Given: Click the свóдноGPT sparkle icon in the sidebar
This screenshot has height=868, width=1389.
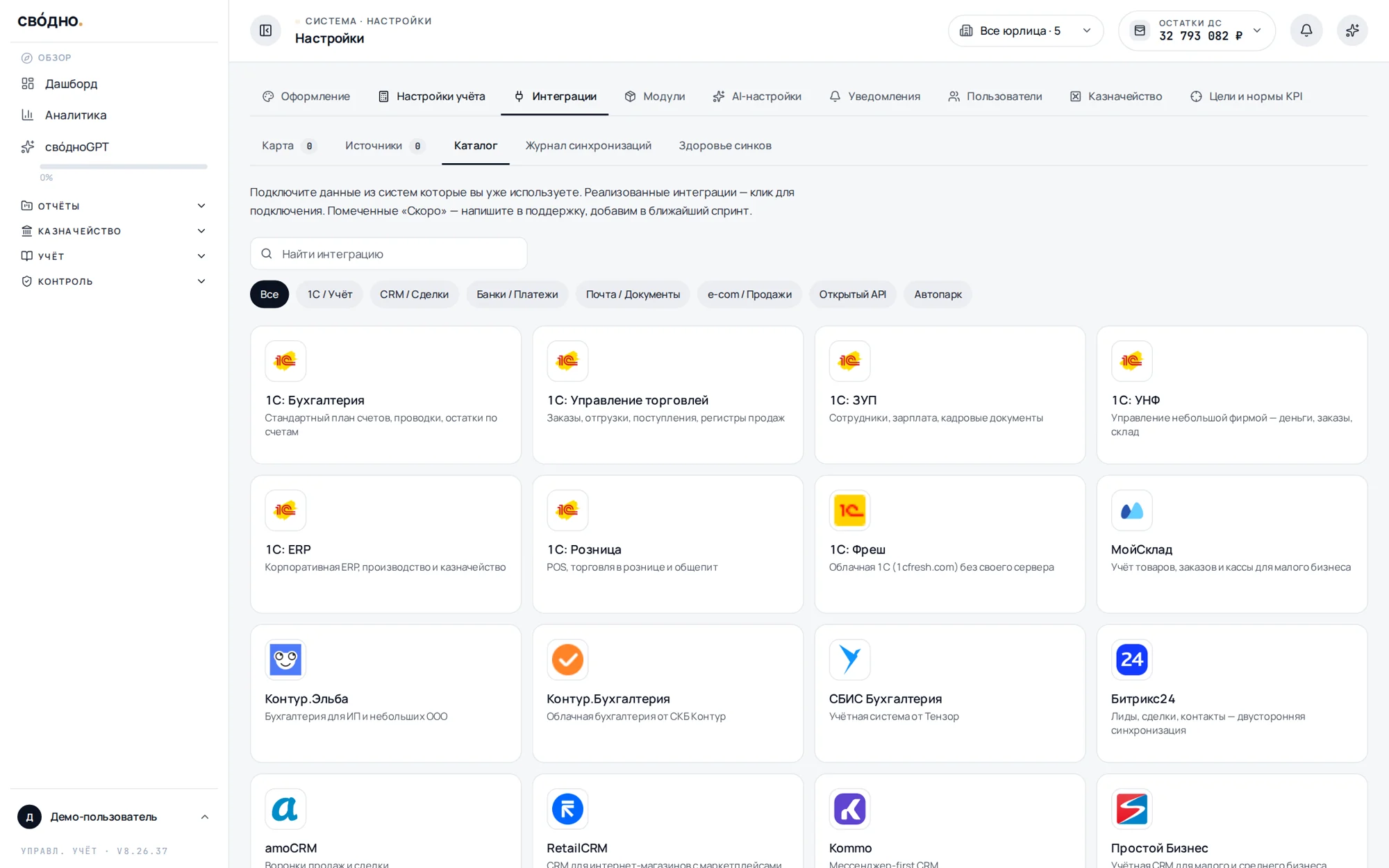Looking at the screenshot, I should (28, 147).
